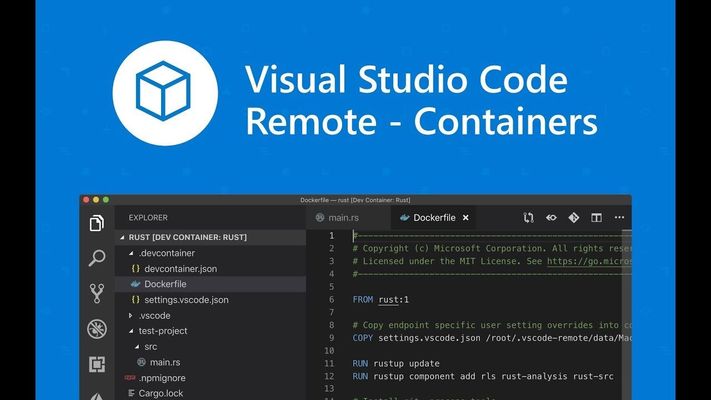The height and width of the screenshot is (400, 711).
Task: Click the braces icon beside devcontainer.json
Action: pyautogui.click(x=135, y=268)
